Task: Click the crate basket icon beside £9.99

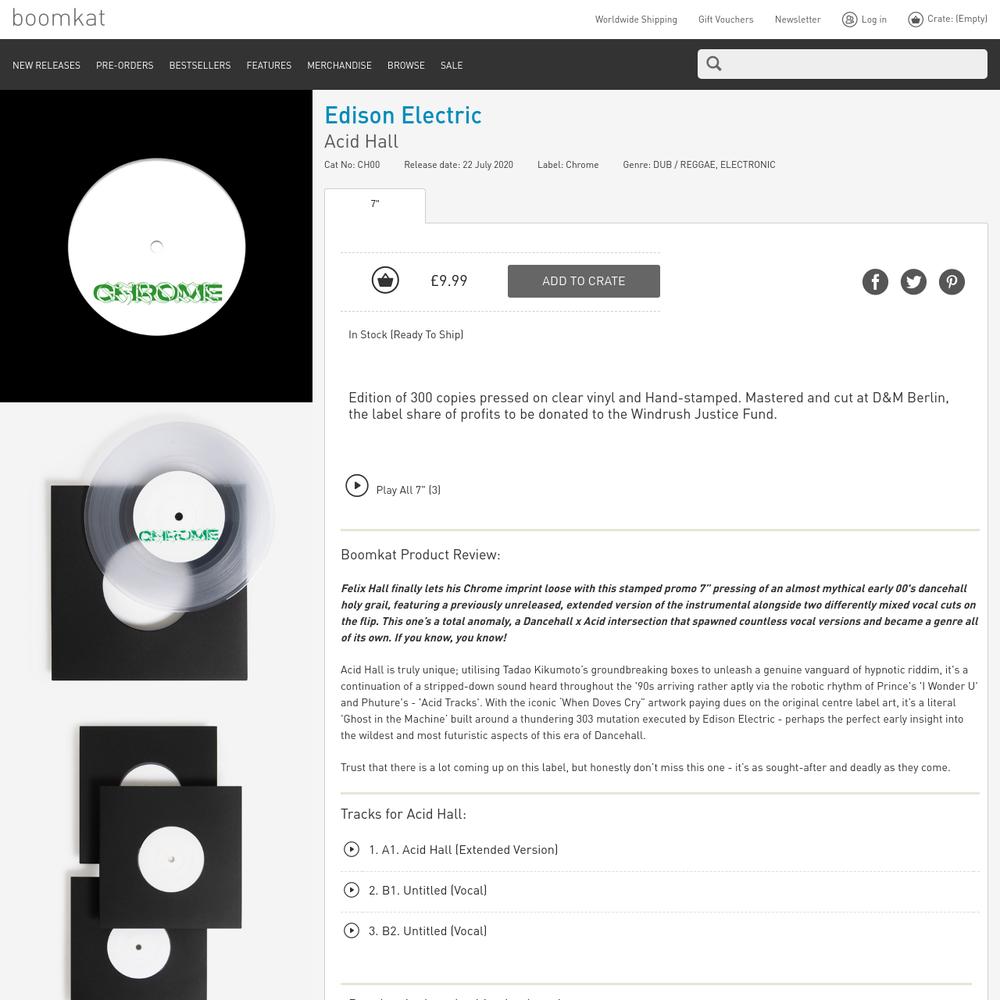Action: pyautogui.click(x=385, y=280)
